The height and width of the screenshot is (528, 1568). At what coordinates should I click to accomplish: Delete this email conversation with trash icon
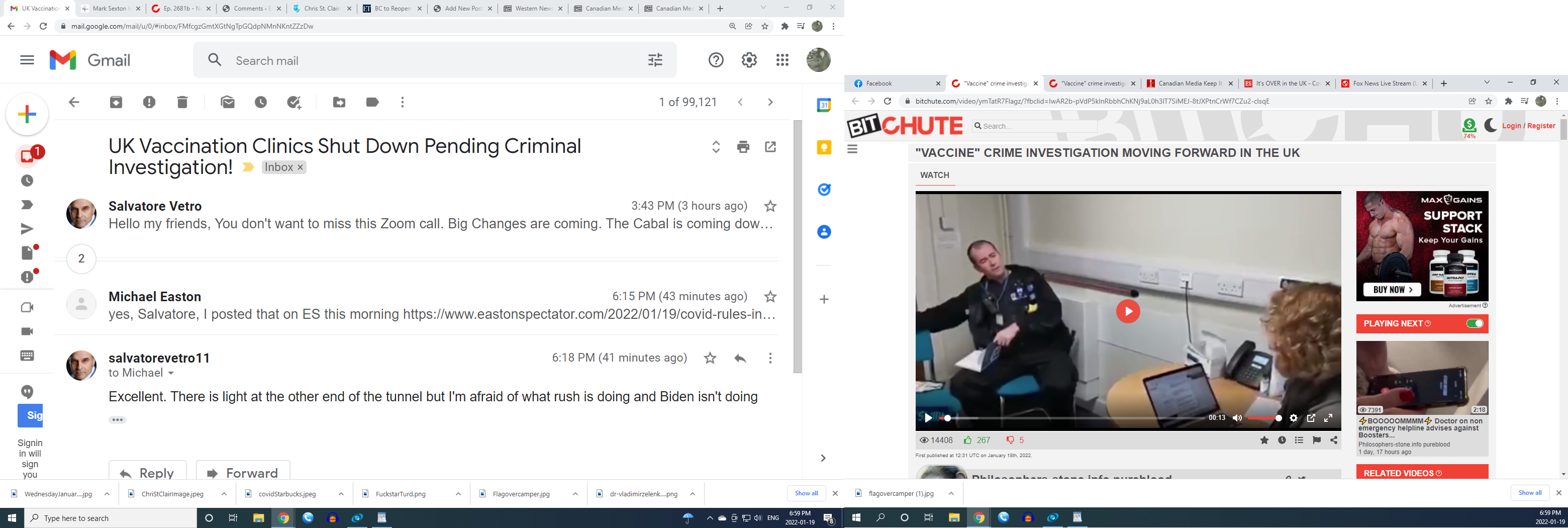(182, 102)
